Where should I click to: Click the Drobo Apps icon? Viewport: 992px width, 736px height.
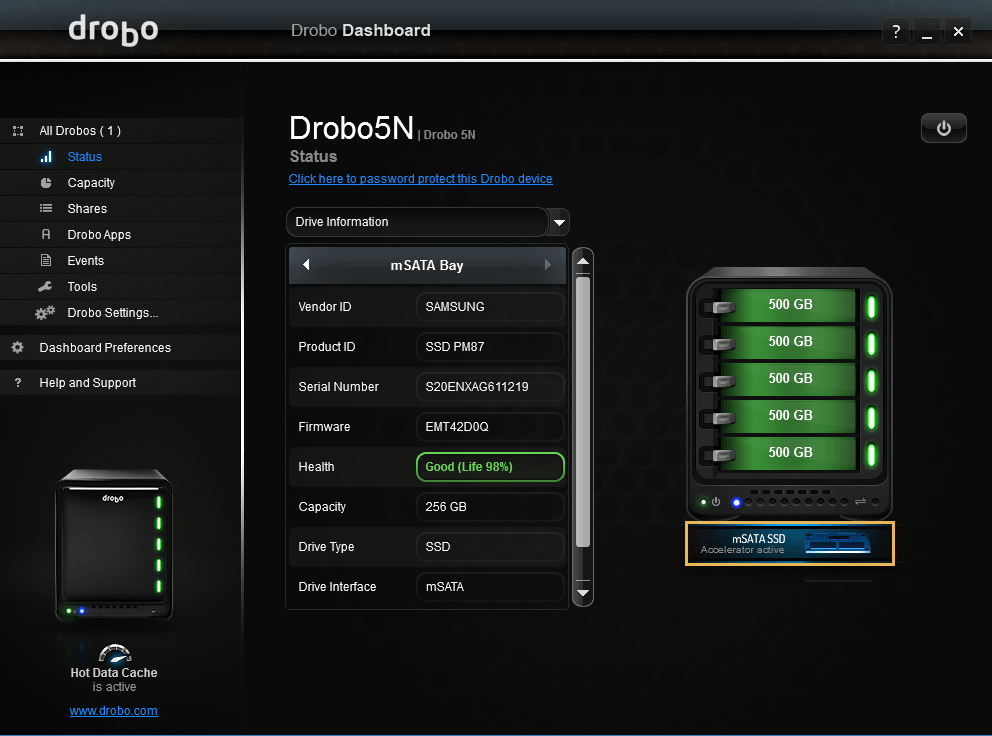tap(46, 234)
